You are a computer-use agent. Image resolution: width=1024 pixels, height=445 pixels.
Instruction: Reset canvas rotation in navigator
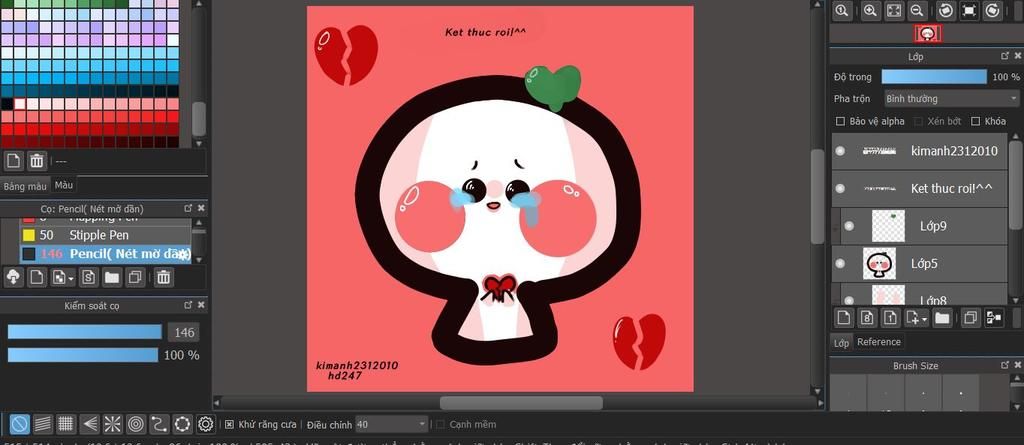click(969, 10)
